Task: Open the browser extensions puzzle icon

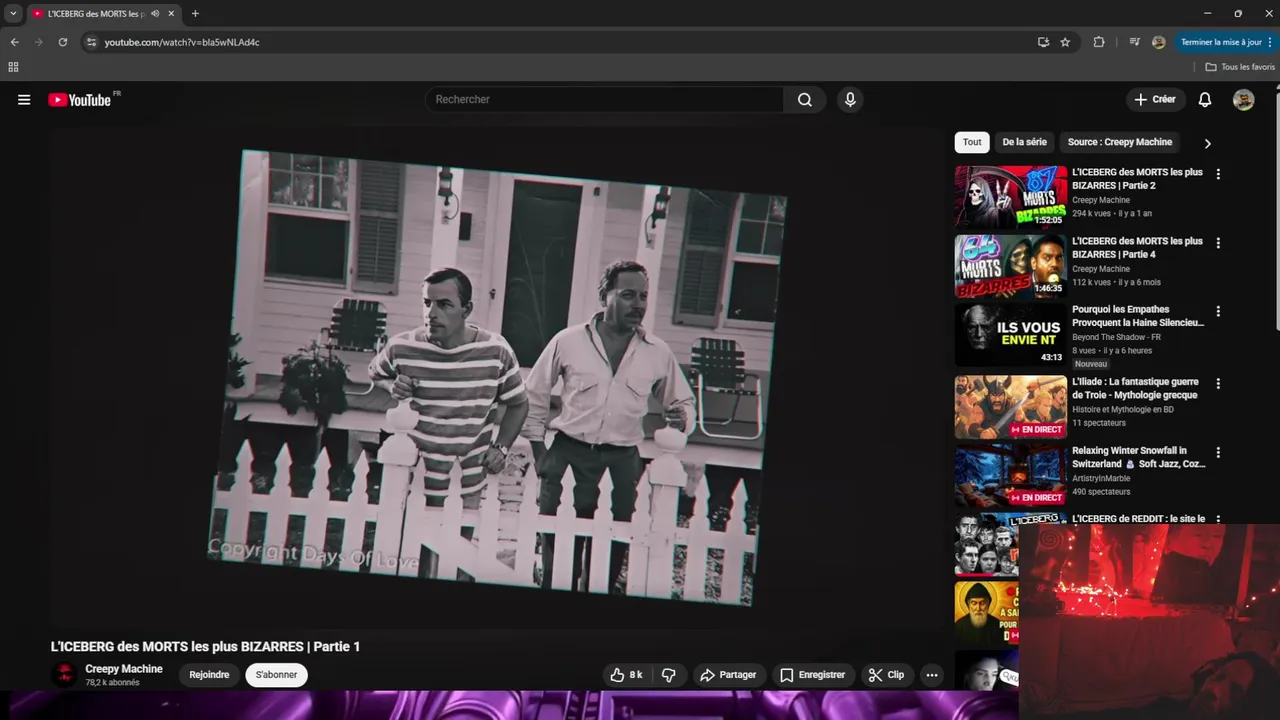Action: pos(1099,42)
